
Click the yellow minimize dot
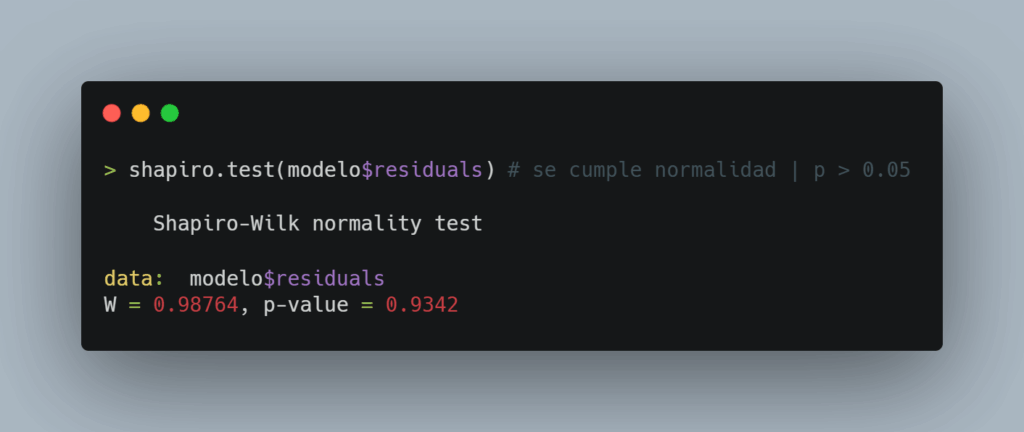[x=140, y=113]
